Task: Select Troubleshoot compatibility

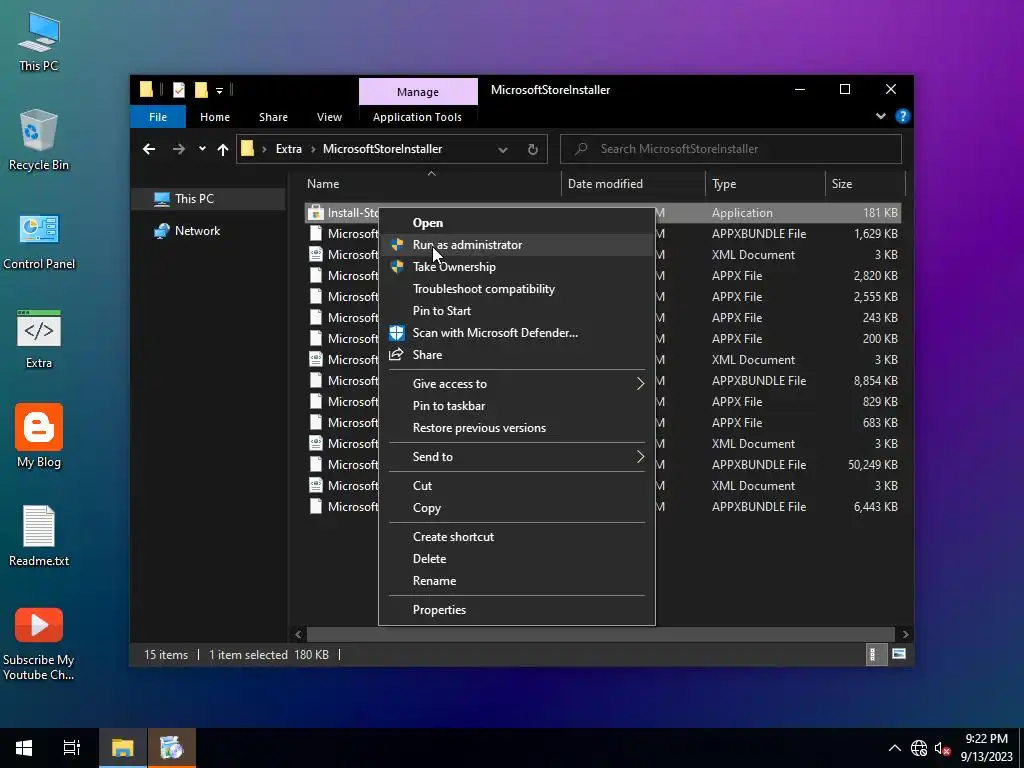Action: (x=517, y=289)
